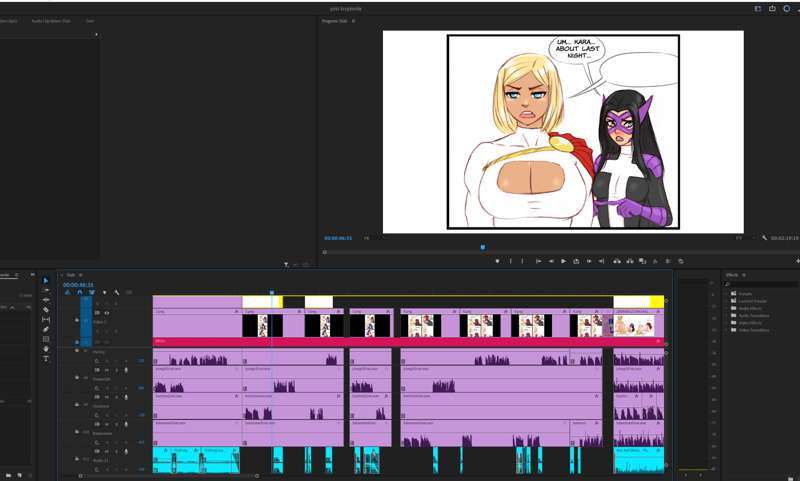
Task: Click the audio meters panel
Action: [x=694, y=375]
